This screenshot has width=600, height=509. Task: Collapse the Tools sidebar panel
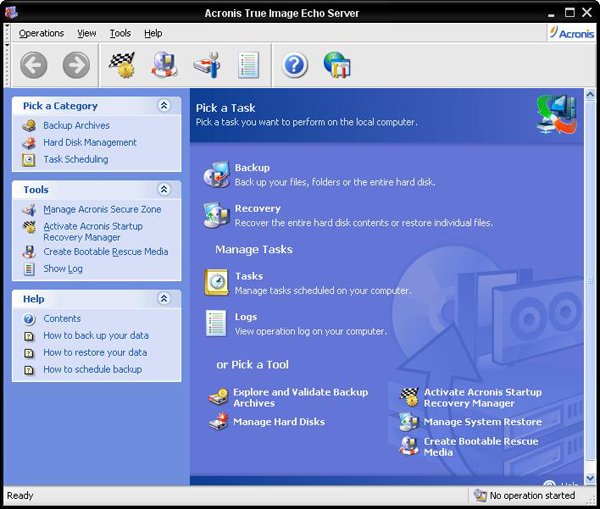(x=164, y=189)
